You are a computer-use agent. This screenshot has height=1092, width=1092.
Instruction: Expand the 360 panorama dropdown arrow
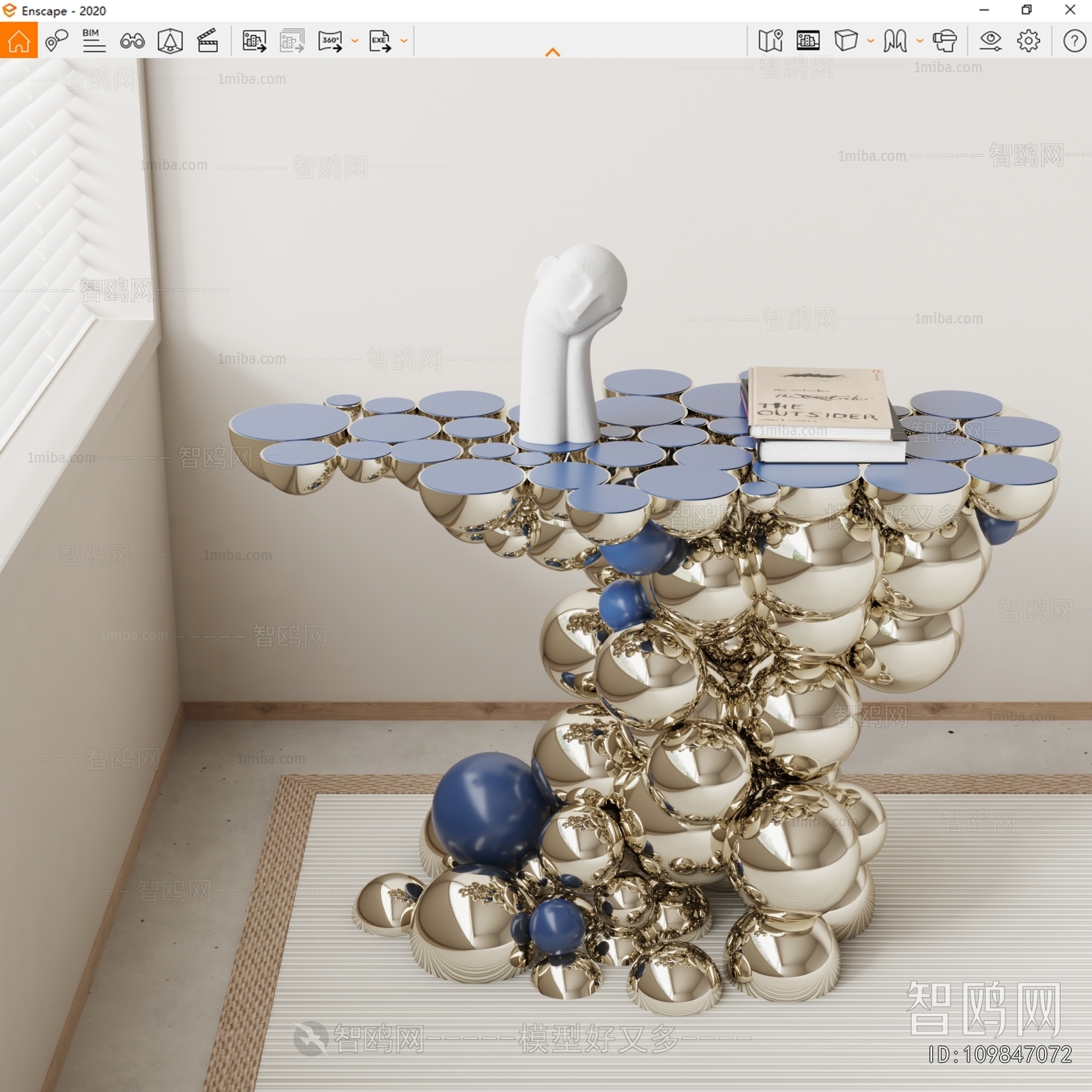point(355,41)
